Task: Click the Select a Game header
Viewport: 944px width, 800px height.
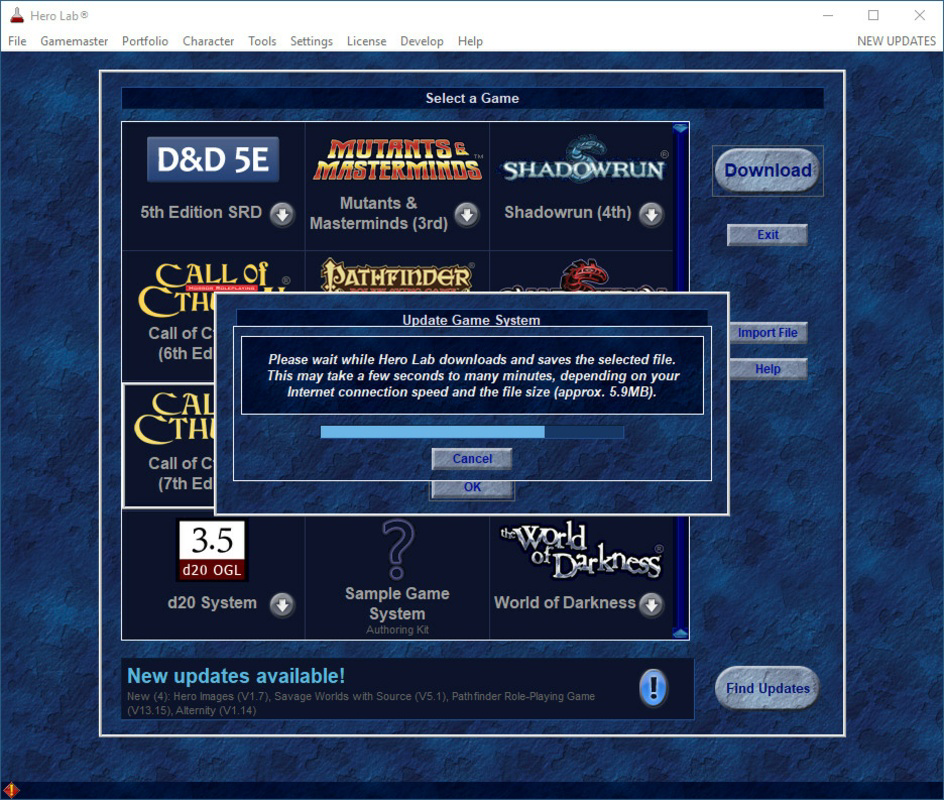Action: coord(473,98)
